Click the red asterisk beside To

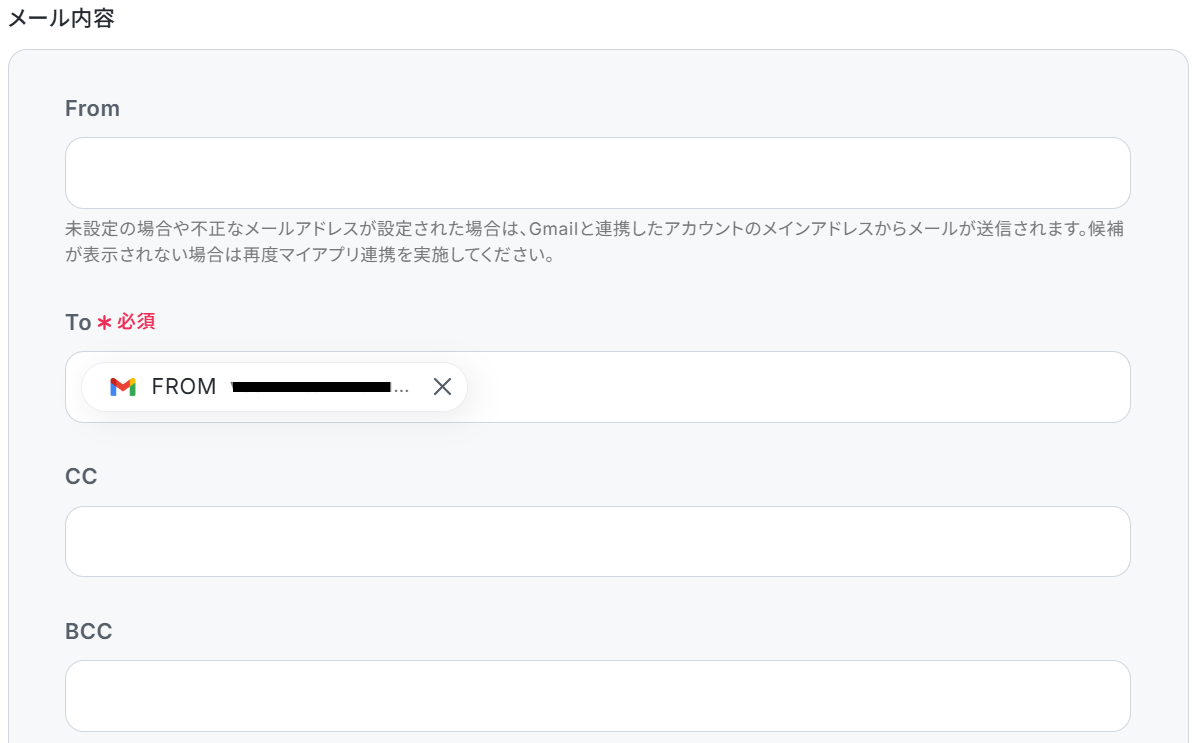(x=105, y=323)
